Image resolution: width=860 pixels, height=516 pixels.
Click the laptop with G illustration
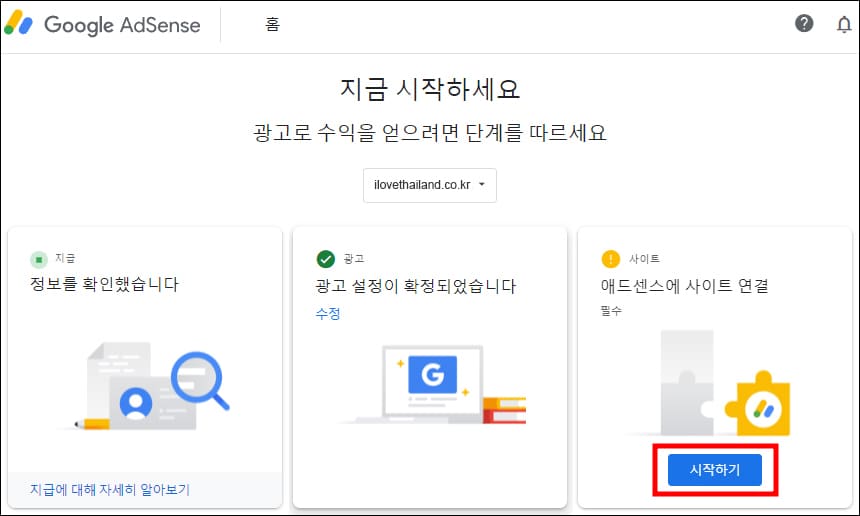click(x=433, y=385)
